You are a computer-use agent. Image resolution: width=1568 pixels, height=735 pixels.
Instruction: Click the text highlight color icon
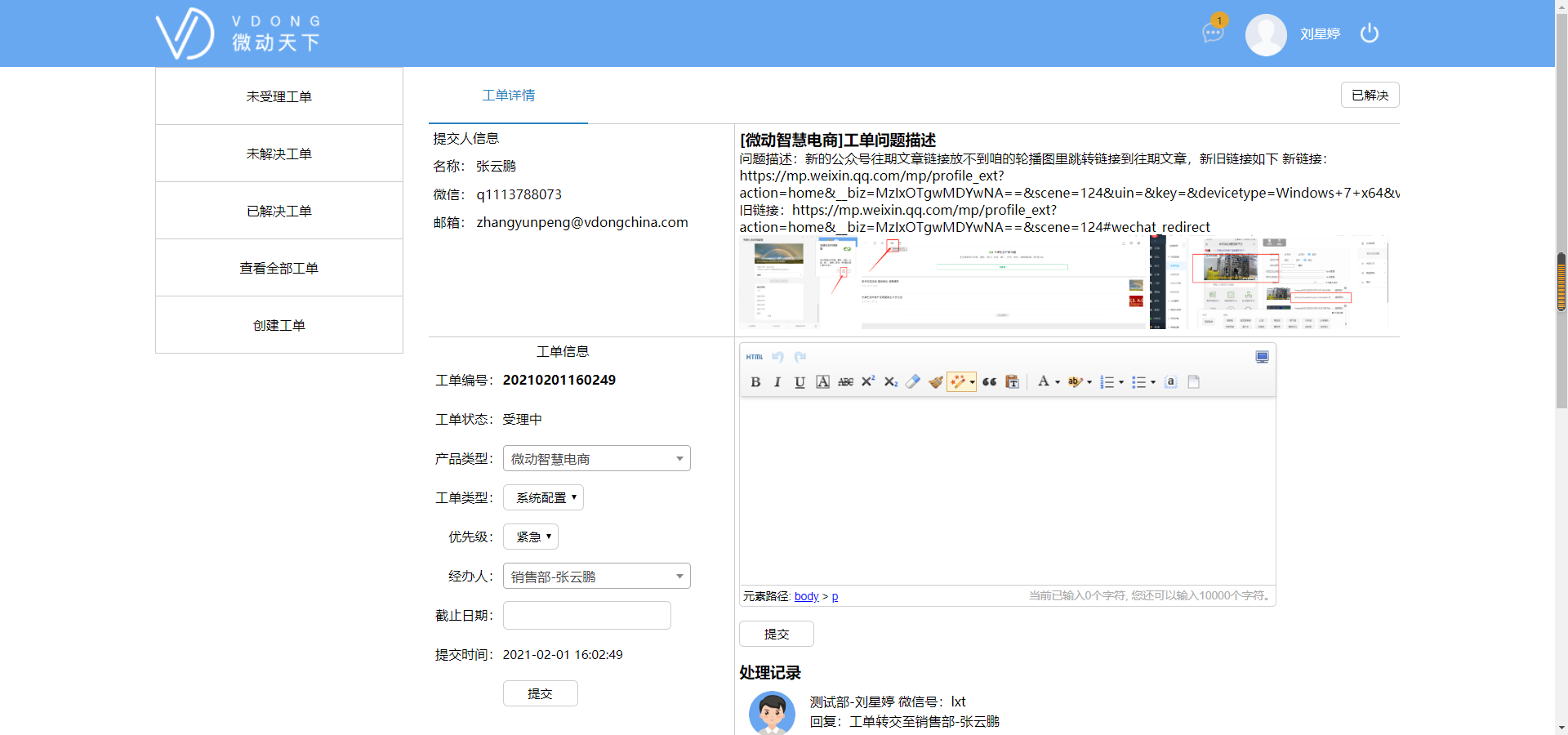(x=1075, y=381)
